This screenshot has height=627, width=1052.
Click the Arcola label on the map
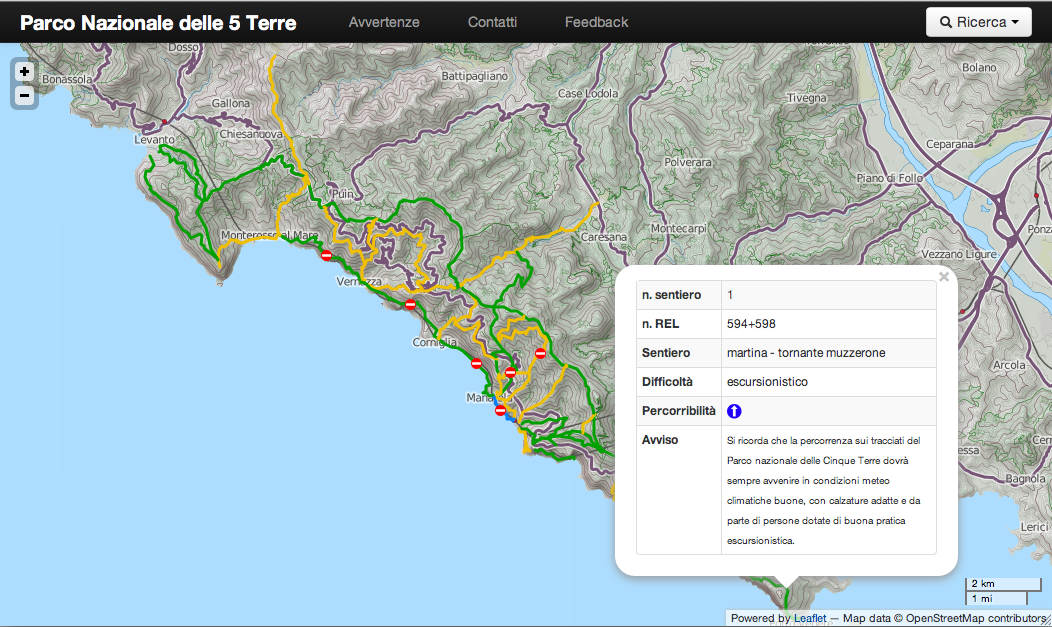tap(1009, 365)
